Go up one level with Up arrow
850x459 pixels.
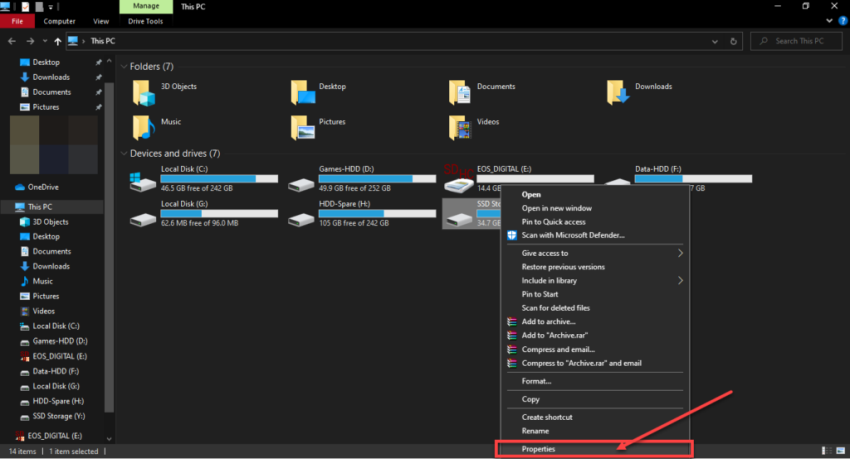click(57, 41)
